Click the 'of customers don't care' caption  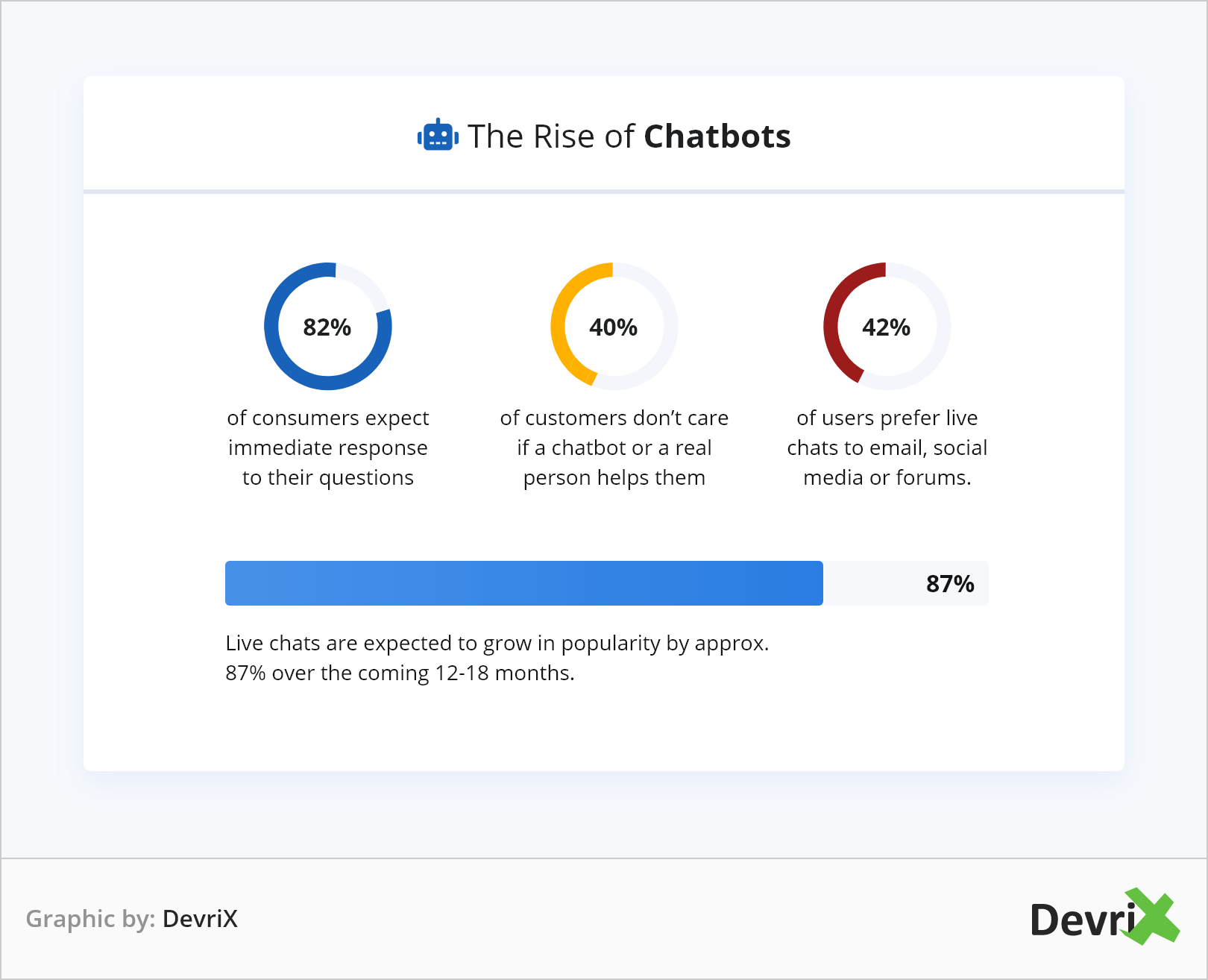pyautogui.click(x=614, y=418)
